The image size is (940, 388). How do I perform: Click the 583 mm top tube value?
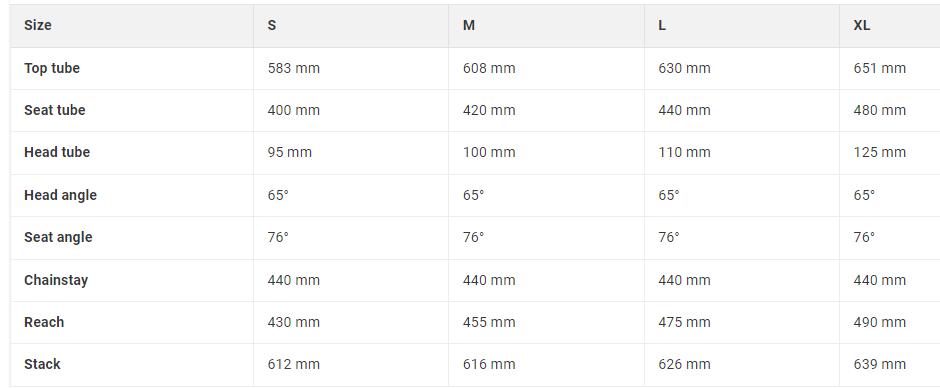click(x=294, y=68)
